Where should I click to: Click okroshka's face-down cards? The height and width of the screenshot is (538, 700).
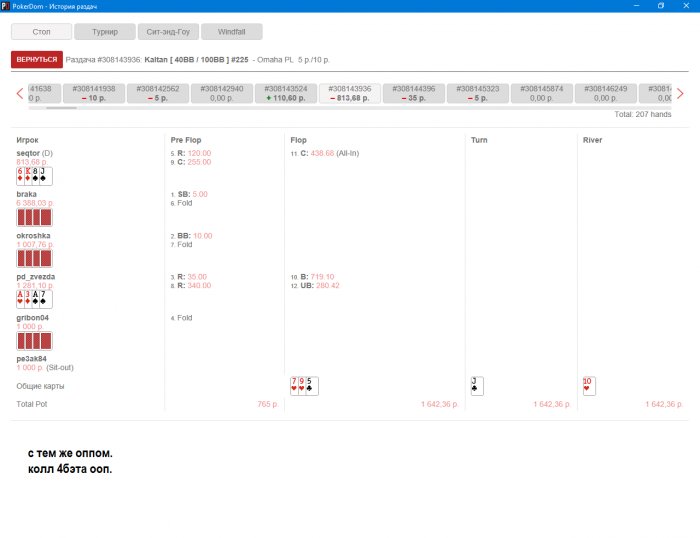click(34, 259)
